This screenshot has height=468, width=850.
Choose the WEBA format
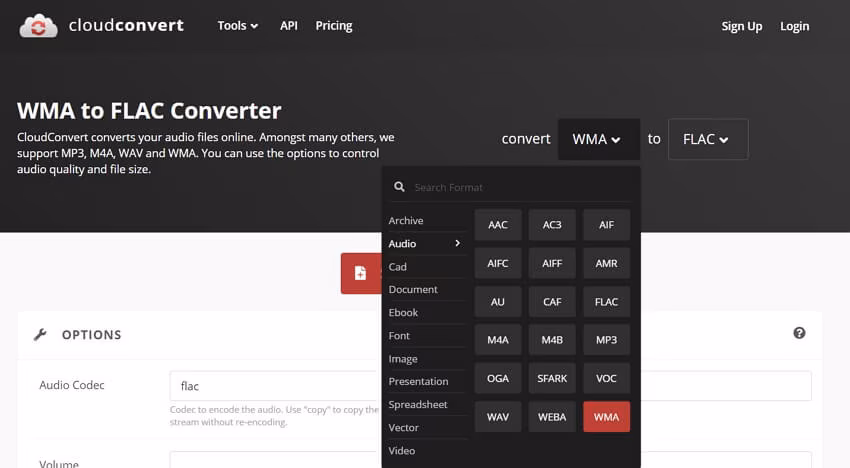click(x=552, y=416)
